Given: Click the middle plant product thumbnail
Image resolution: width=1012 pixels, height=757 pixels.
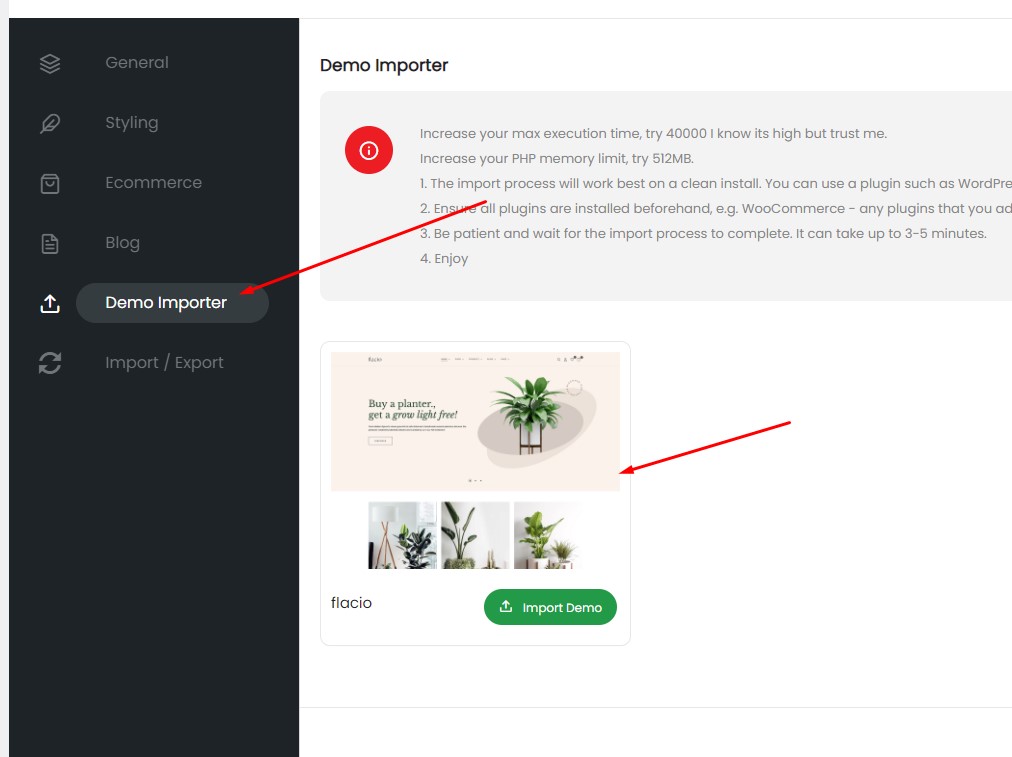Looking at the screenshot, I should (x=475, y=535).
